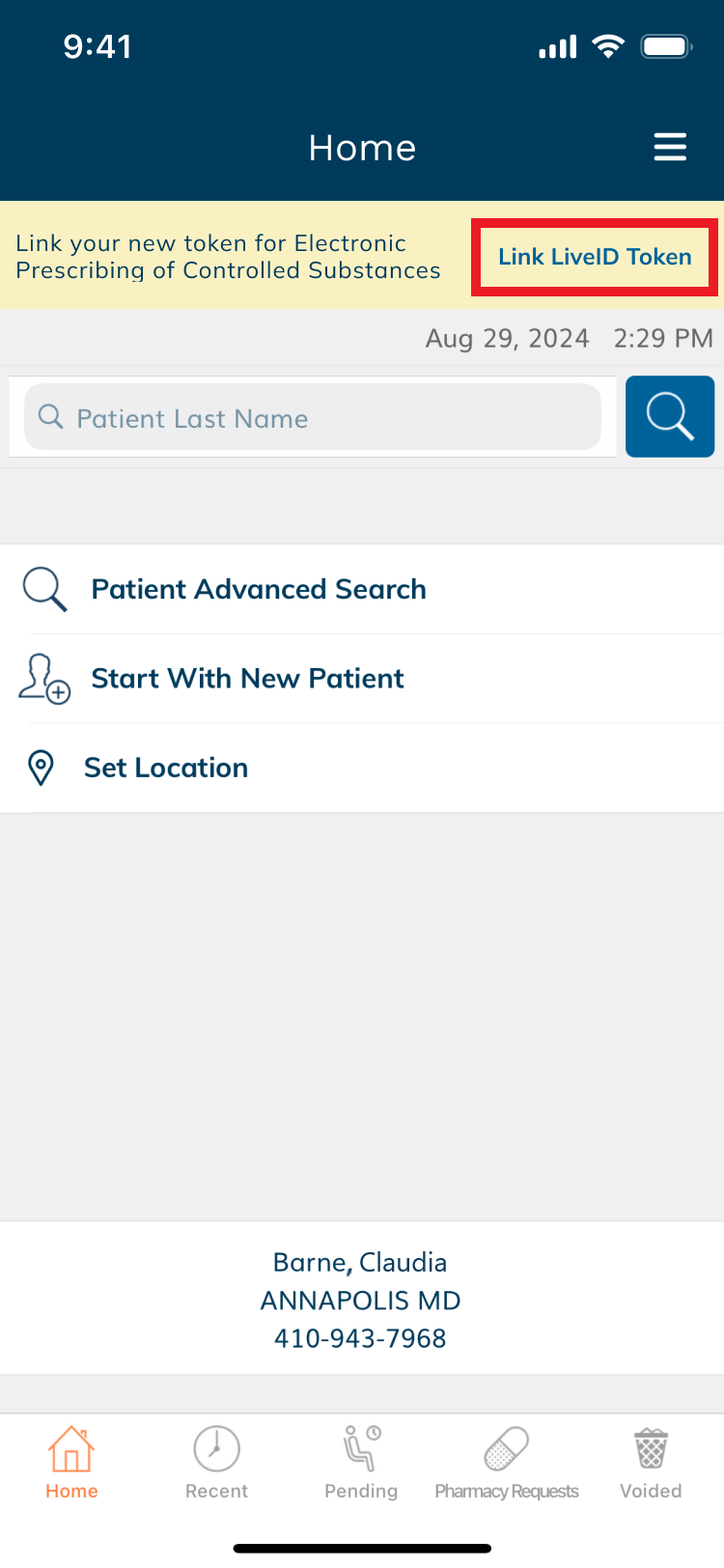Tap the blue patient search button
The image size is (724, 1568).
coord(670,416)
